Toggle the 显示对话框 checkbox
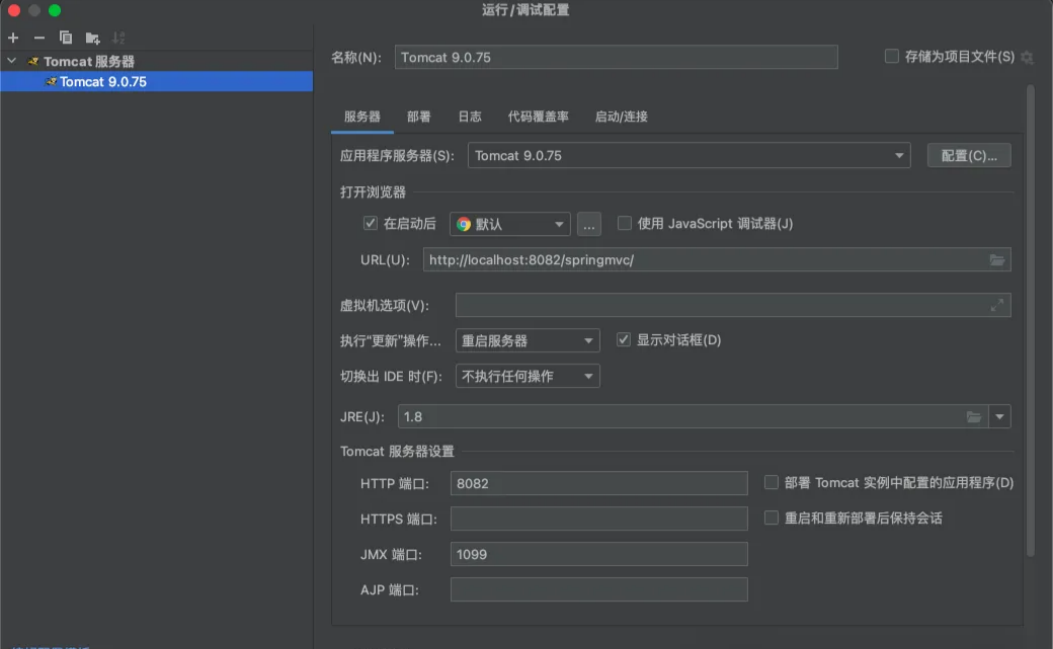The width and height of the screenshot is (1053, 649). coord(624,340)
